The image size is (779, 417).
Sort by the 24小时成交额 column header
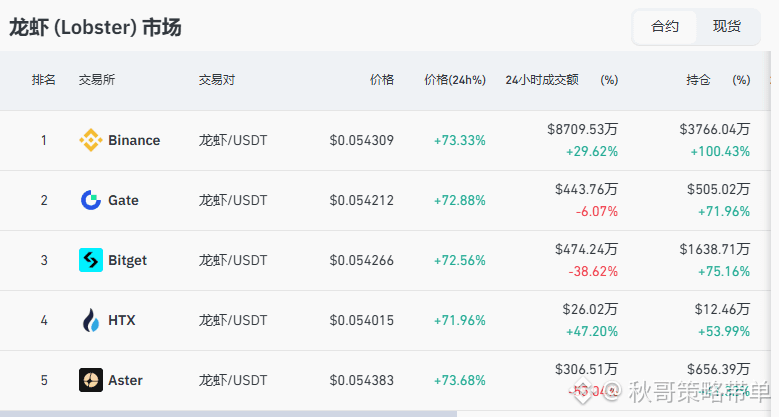542,80
